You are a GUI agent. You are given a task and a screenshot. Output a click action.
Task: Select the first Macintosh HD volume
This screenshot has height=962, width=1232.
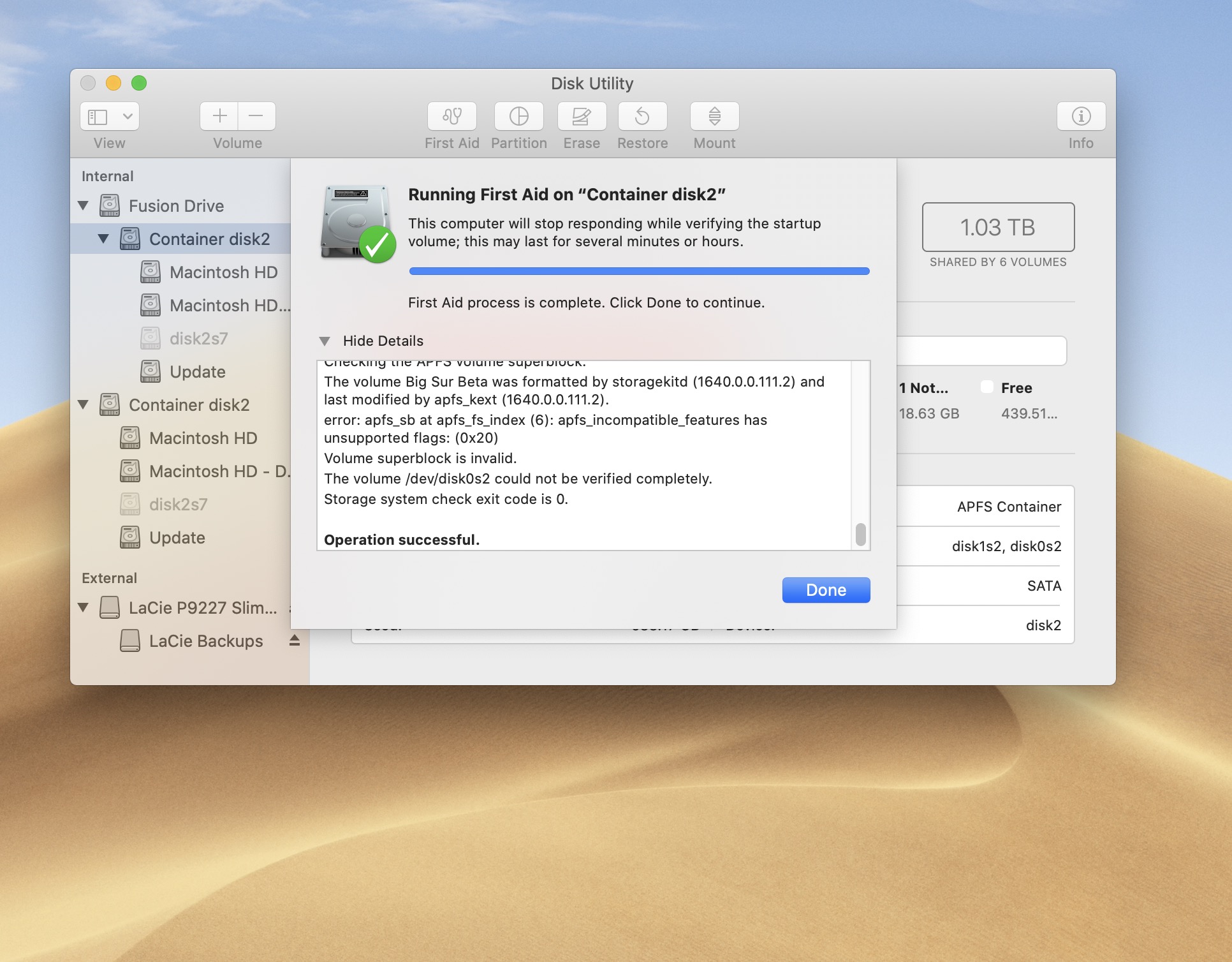[x=223, y=272]
